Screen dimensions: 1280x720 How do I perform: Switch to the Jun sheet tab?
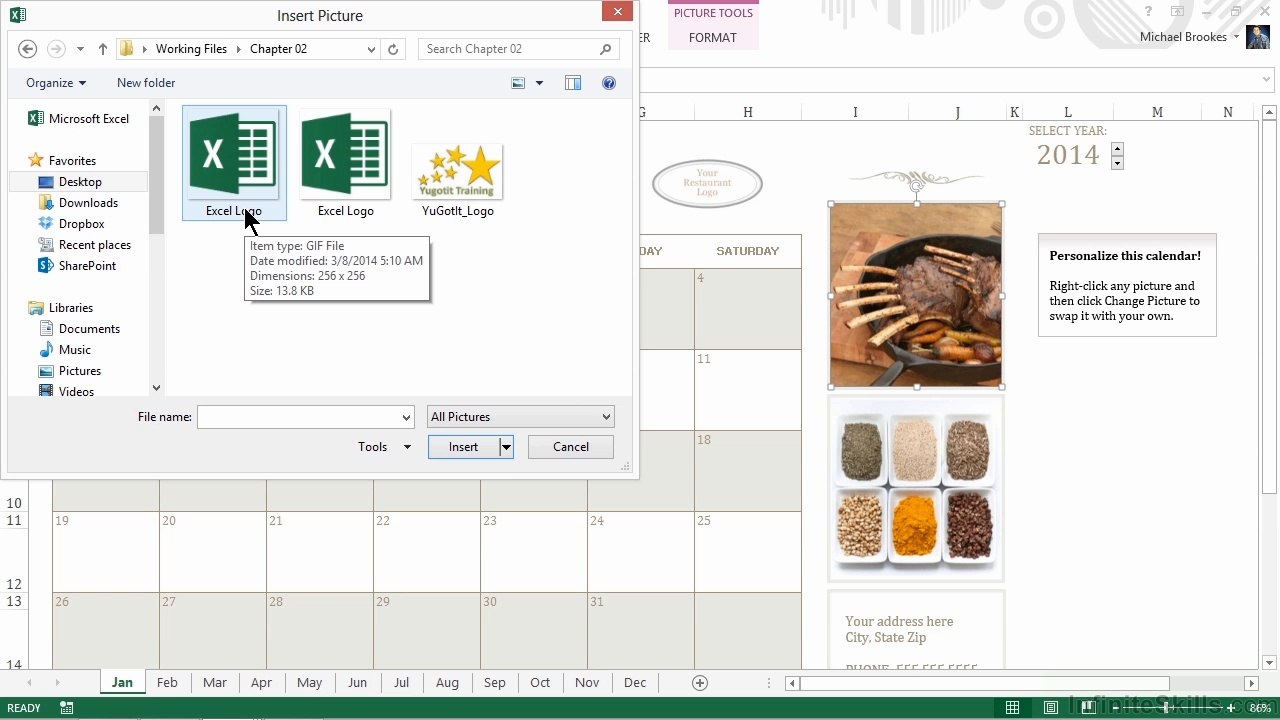click(357, 683)
